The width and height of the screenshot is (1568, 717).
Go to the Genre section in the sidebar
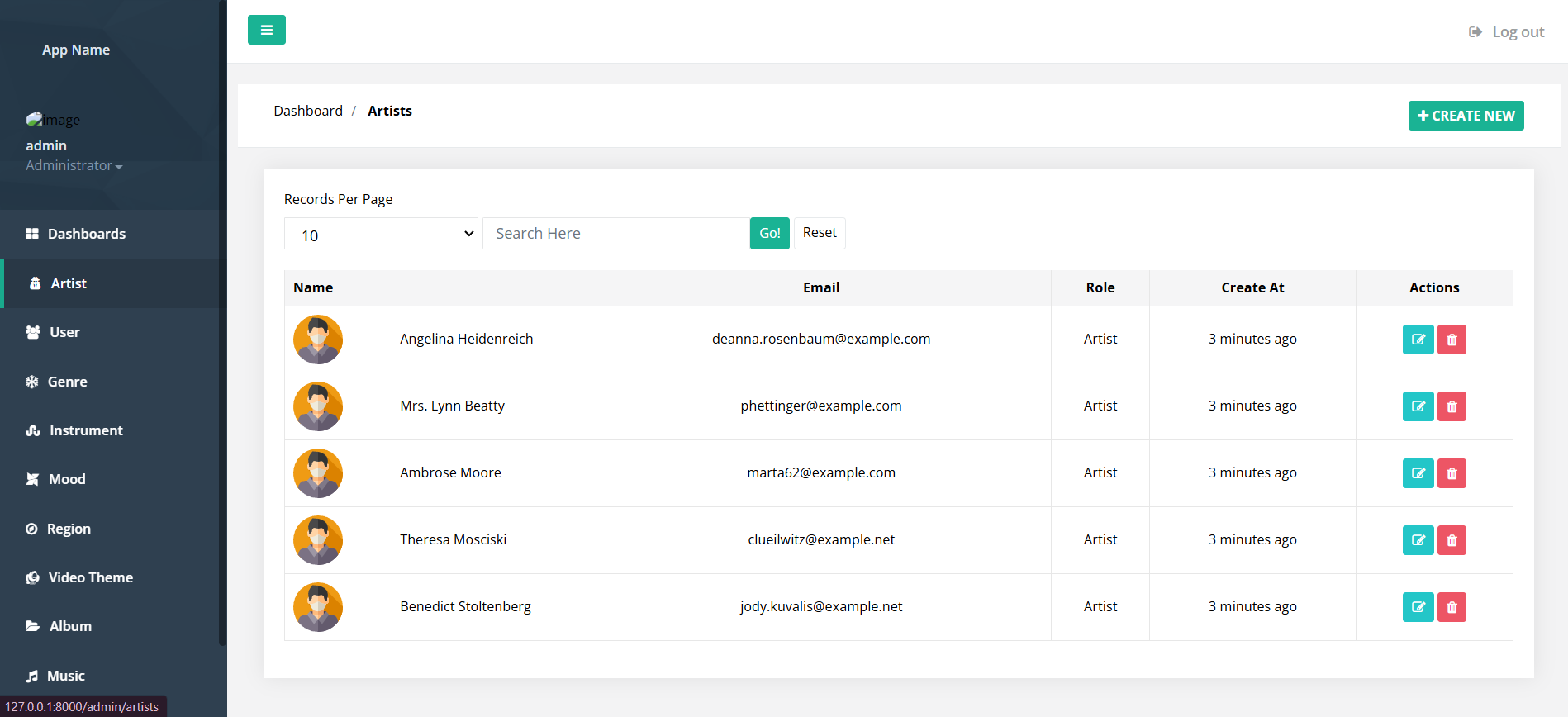click(x=67, y=382)
